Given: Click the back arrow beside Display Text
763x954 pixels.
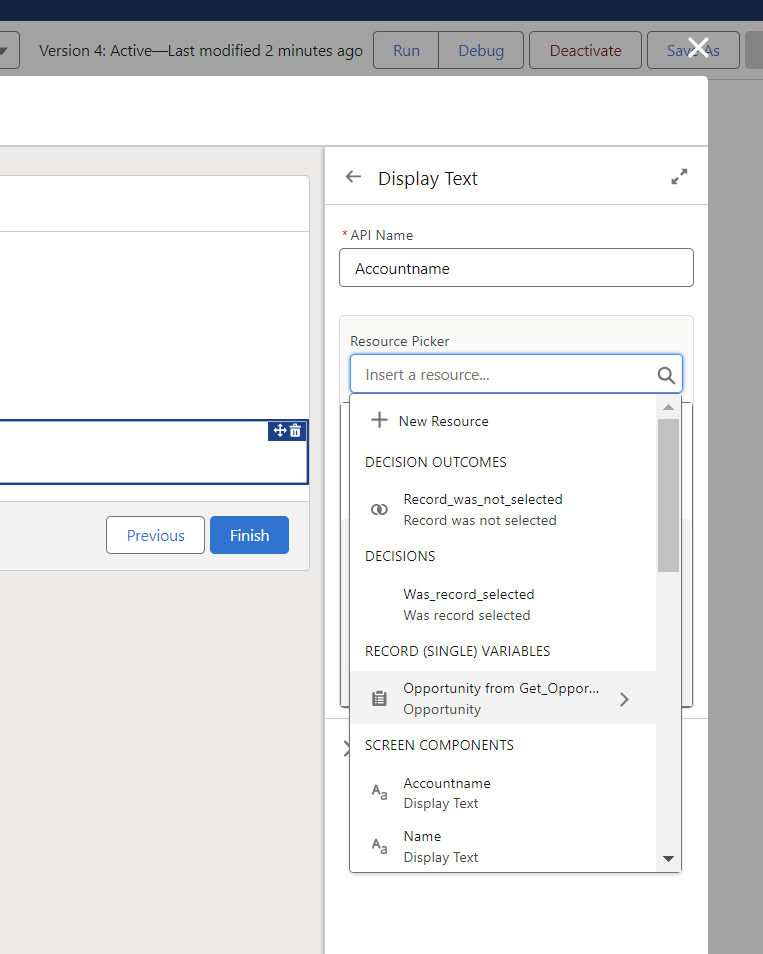Looking at the screenshot, I should point(354,177).
